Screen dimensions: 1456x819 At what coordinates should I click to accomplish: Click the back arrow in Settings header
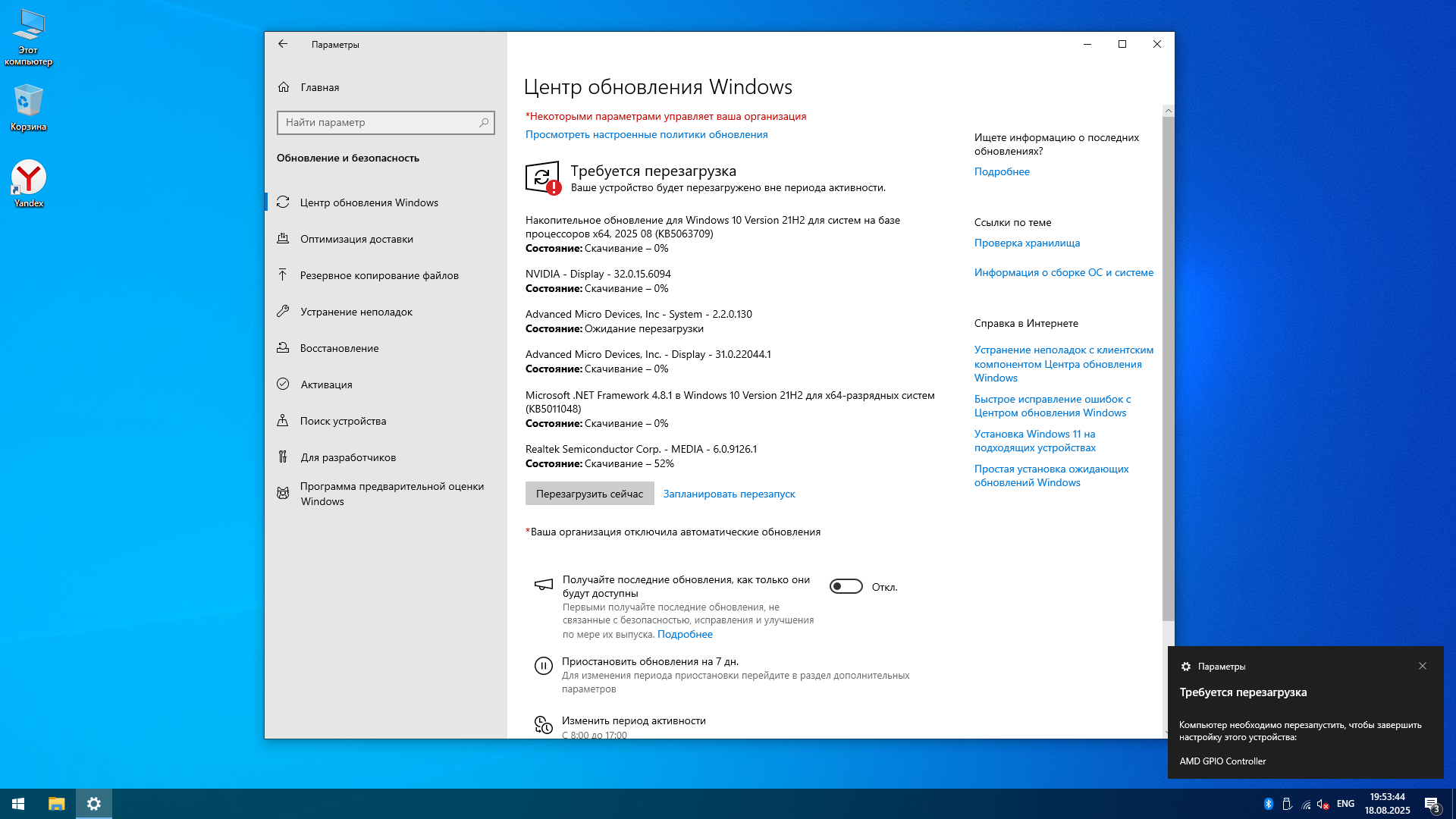point(283,44)
